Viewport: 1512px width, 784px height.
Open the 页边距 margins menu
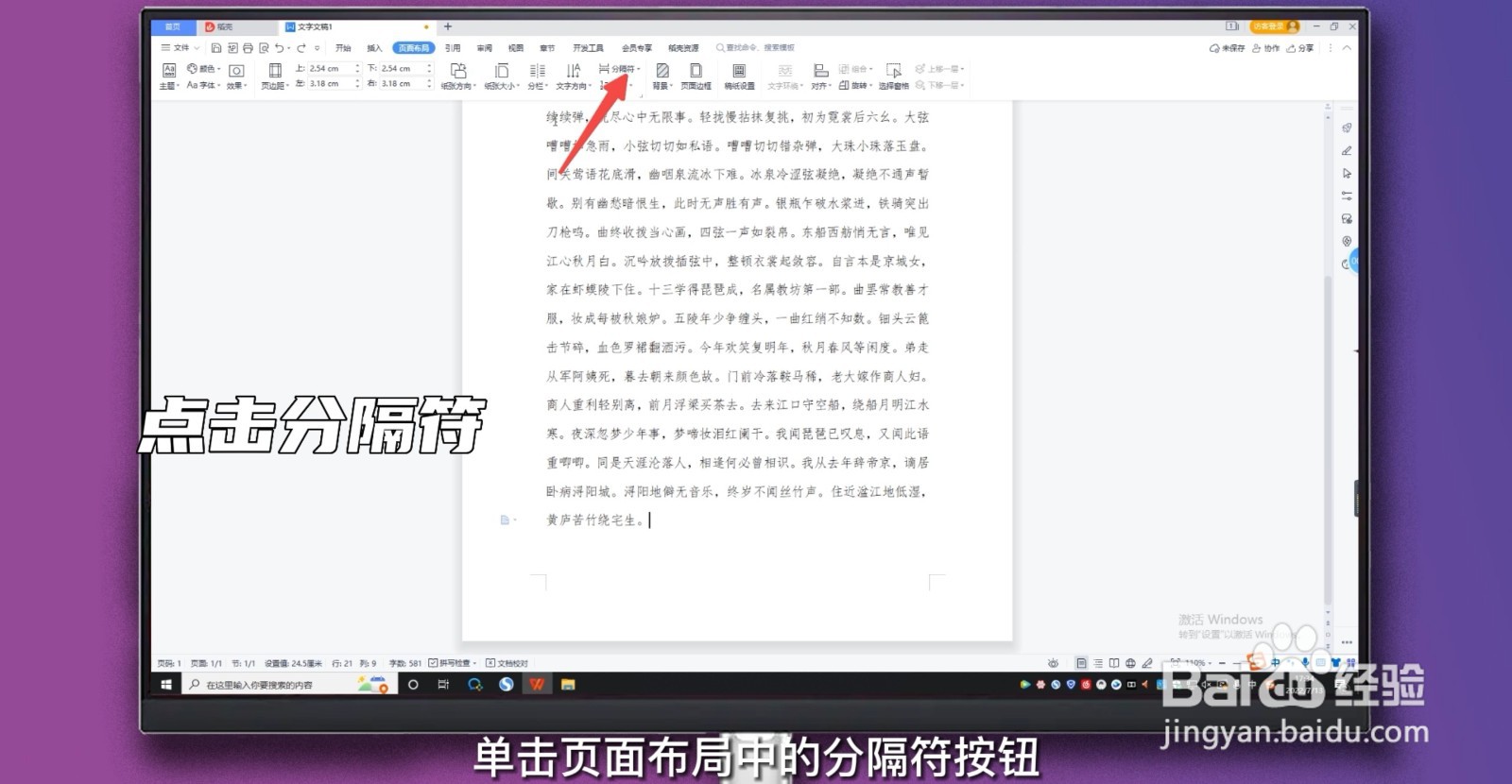pos(274,77)
